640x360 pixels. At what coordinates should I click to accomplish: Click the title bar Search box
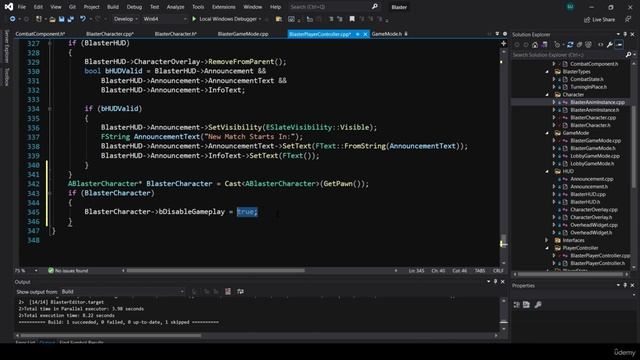pyautogui.click(x=333, y=7)
